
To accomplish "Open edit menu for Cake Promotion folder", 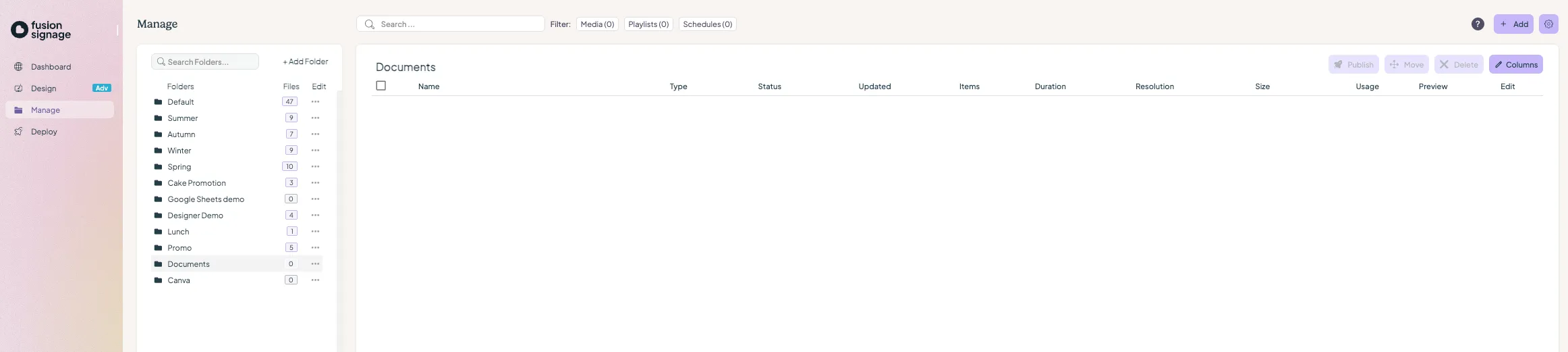I will [315, 183].
